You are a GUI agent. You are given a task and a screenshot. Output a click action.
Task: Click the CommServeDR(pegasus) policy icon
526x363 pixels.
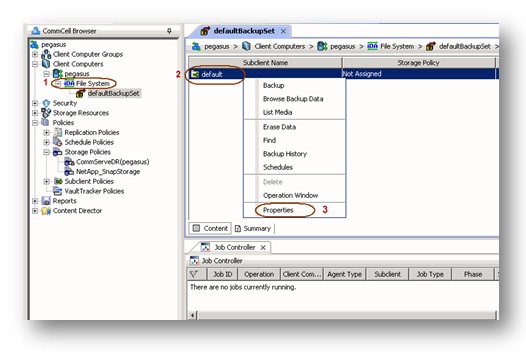69,162
